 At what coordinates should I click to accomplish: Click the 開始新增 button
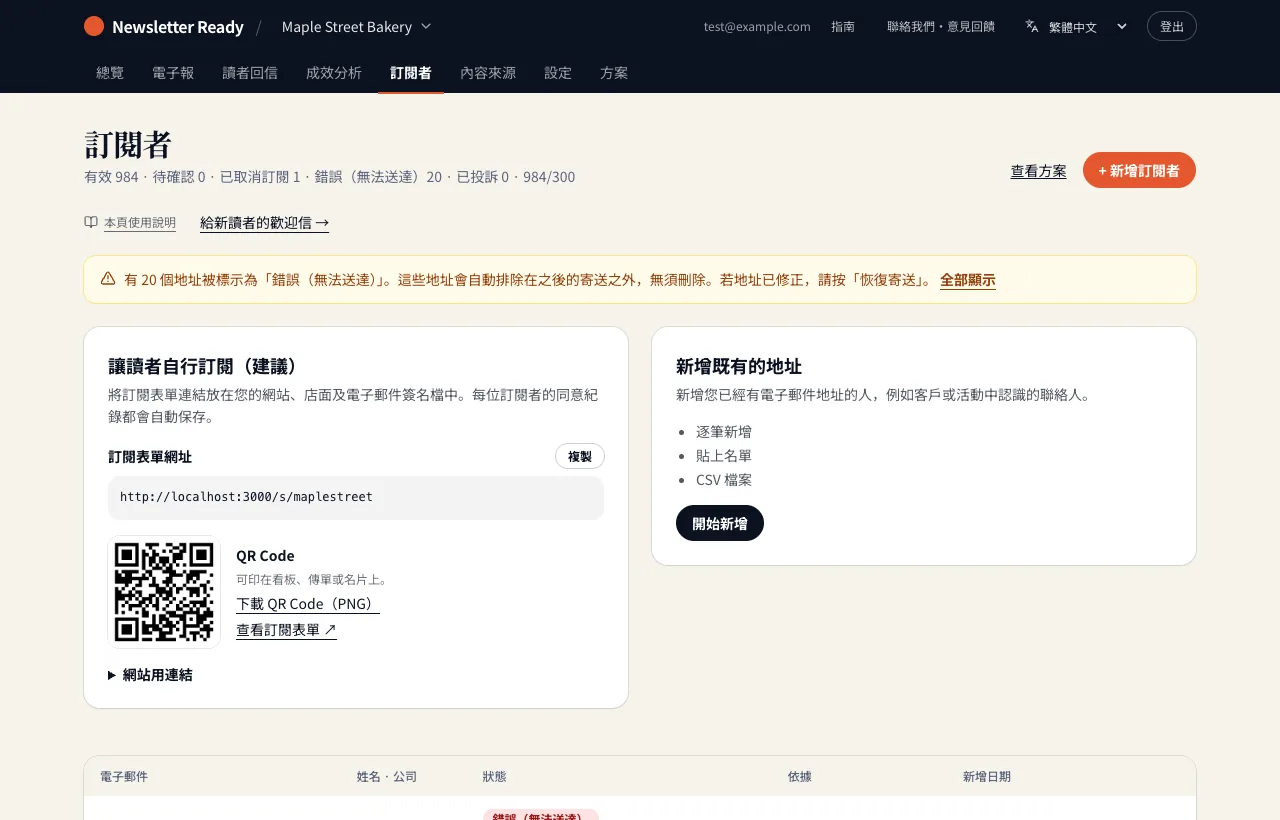(x=720, y=523)
